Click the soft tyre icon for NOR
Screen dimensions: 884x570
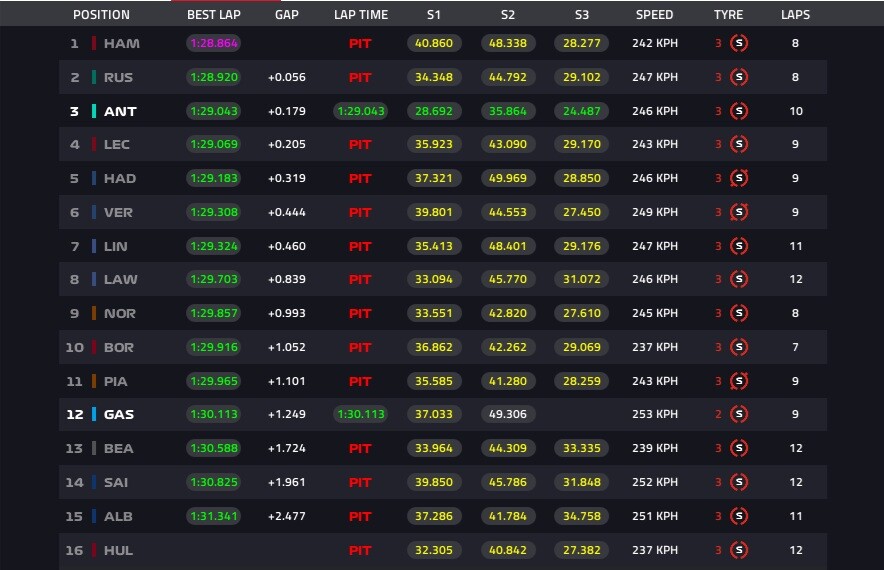739,313
